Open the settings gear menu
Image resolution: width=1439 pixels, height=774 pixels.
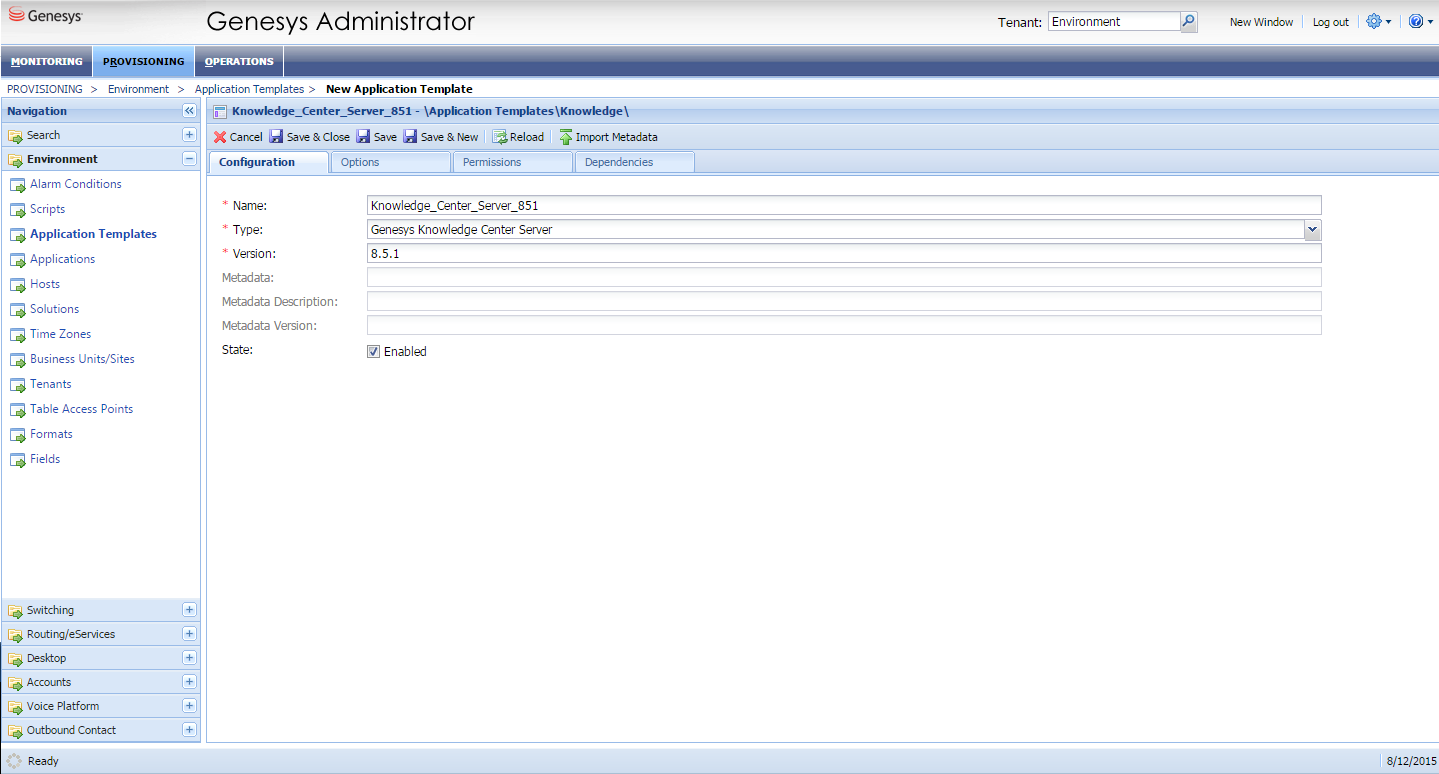click(x=1379, y=21)
